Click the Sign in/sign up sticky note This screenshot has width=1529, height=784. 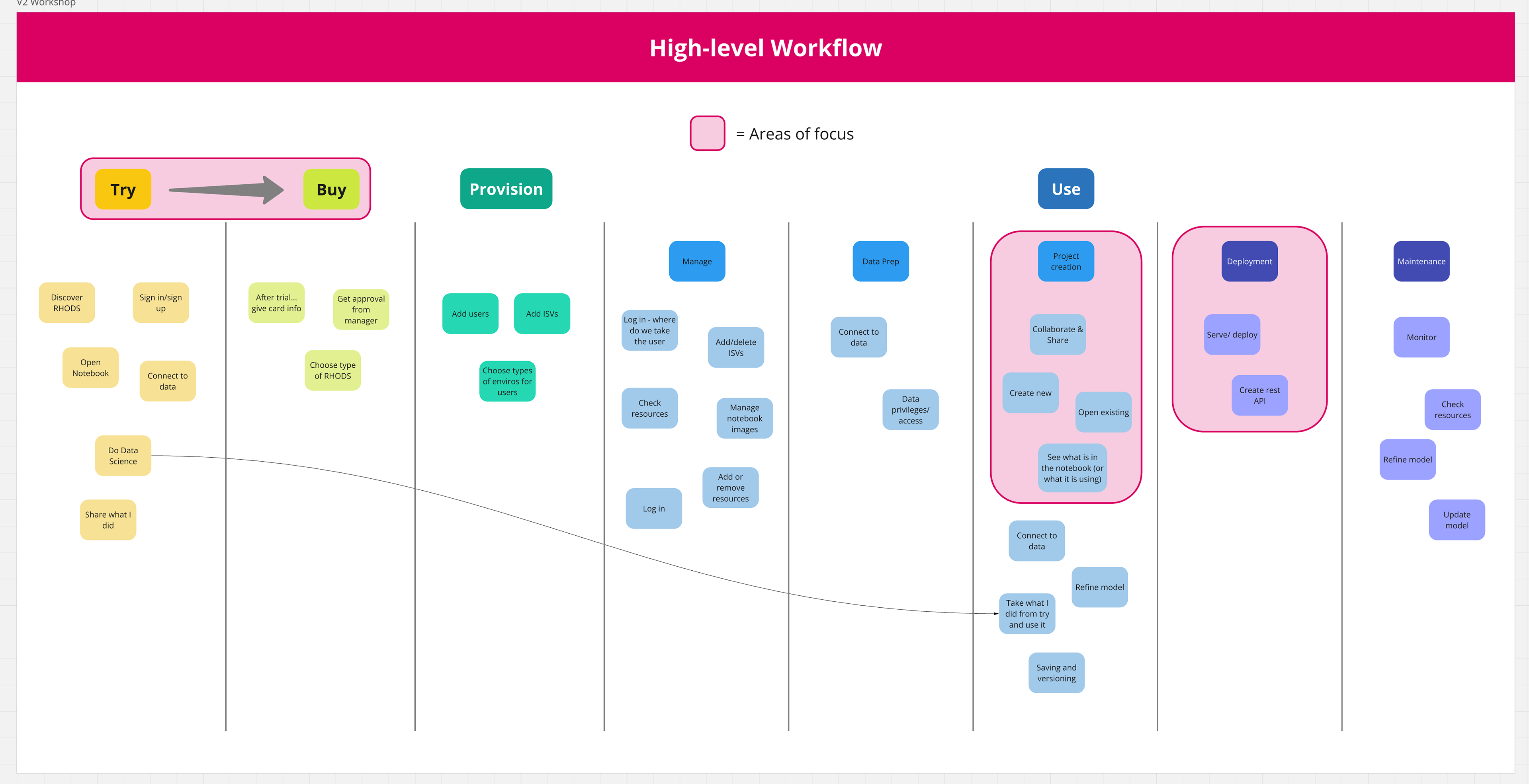click(x=161, y=302)
